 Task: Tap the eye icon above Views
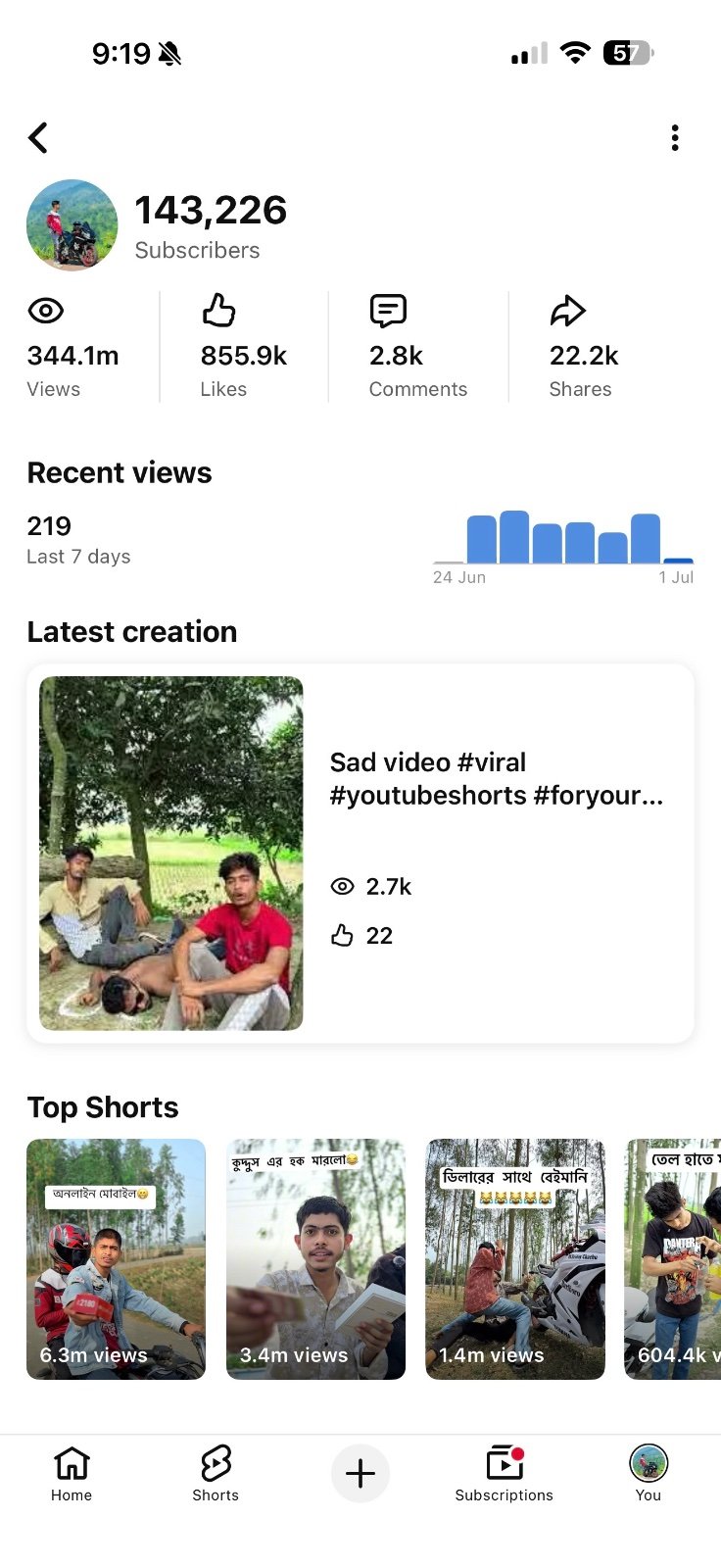pyautogui.click(x=46, y=311)
